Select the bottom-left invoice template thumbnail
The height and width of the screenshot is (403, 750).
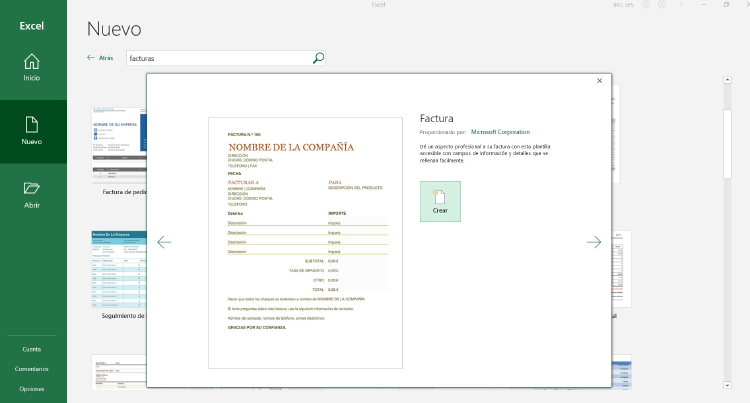point(119,372)
